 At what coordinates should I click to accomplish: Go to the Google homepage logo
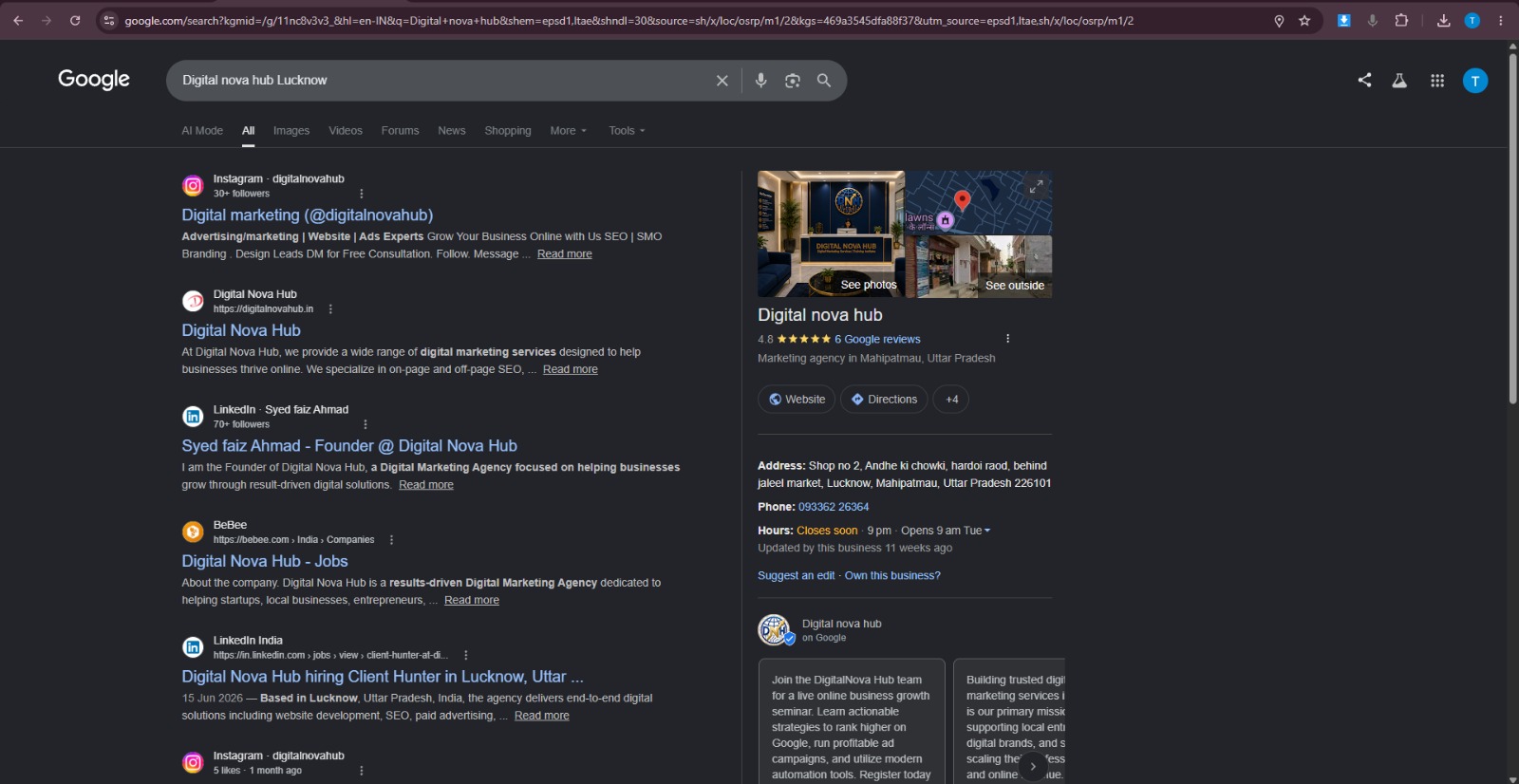94,80
